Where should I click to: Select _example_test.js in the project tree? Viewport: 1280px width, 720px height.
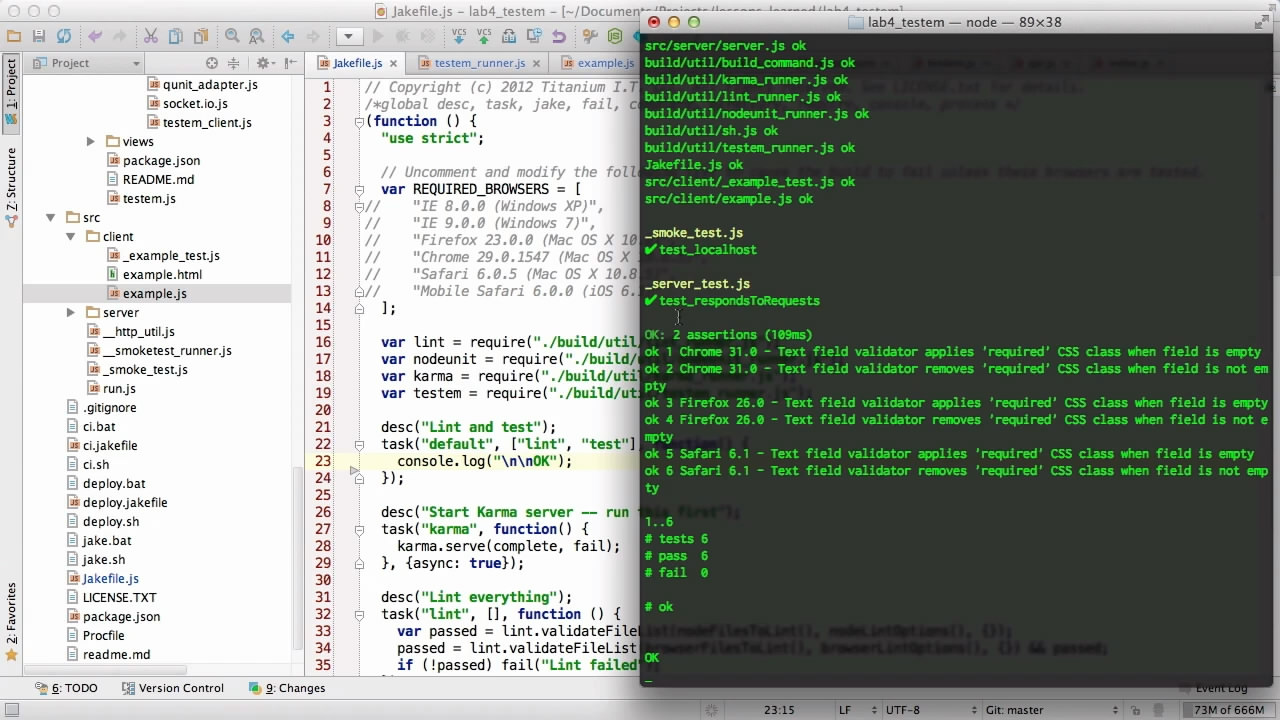(x=171, y=256)
